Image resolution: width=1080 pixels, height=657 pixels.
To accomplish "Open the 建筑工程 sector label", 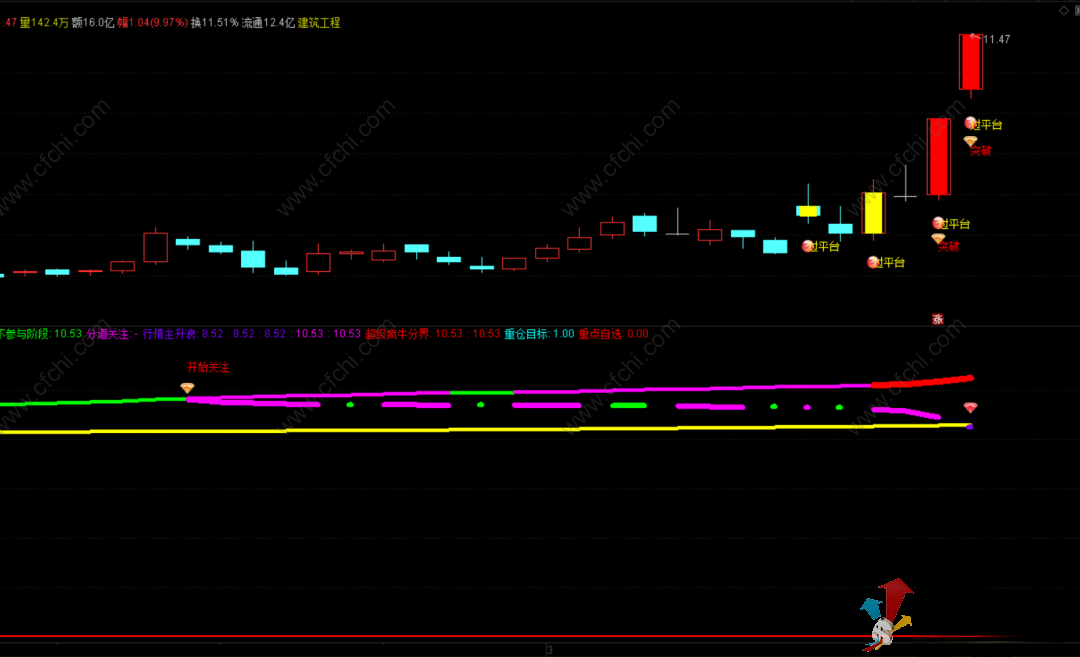I will tap(319, 23).
